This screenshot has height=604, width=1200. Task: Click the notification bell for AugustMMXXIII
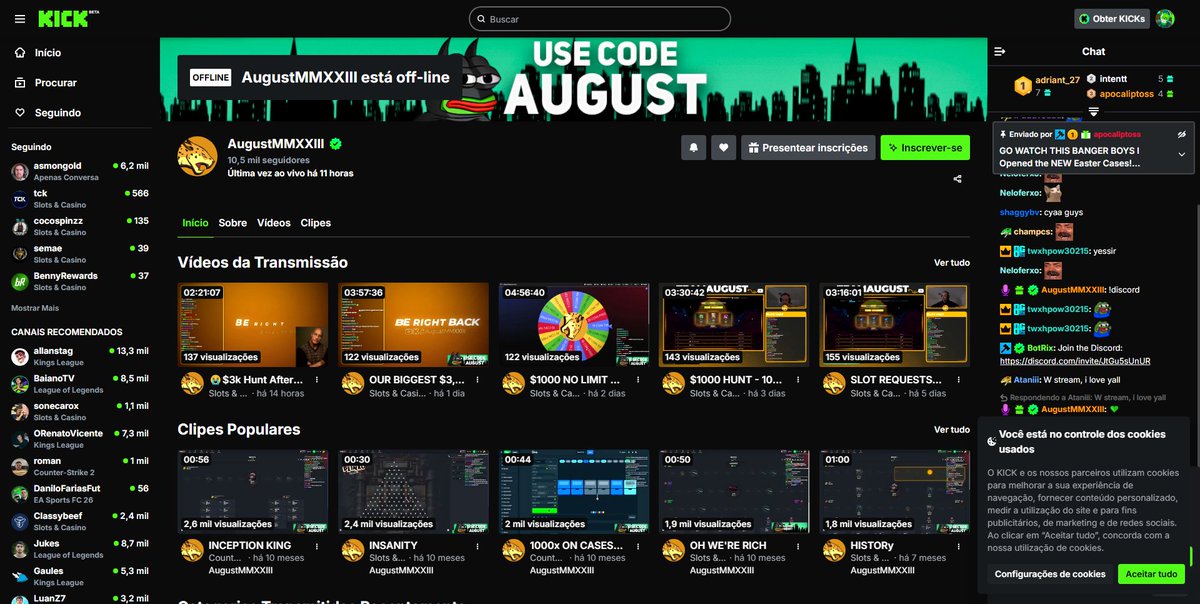(x=693, y=148)
